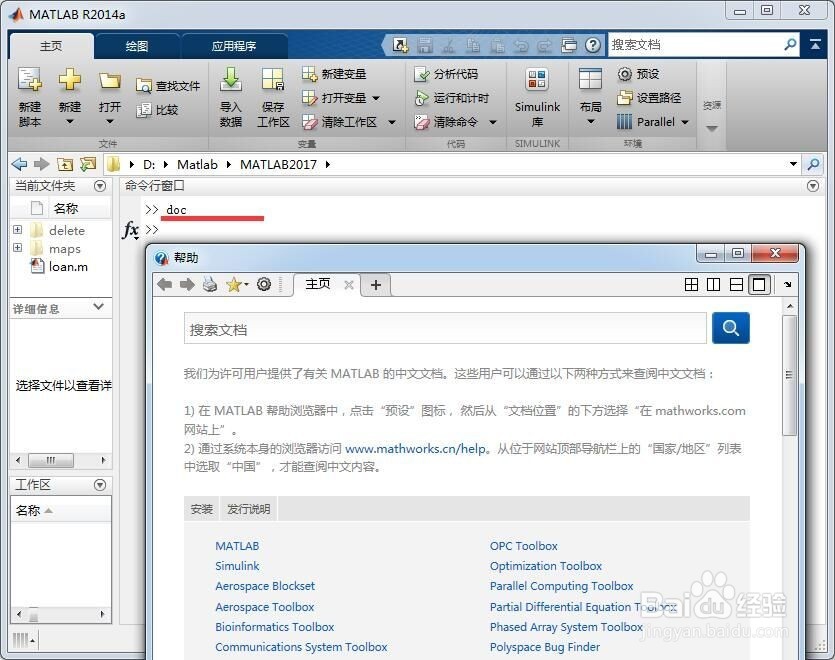The height and width of the screenshot is (660, 835).
Task: Click the back arrow in address bar
Action: (19, 165)
